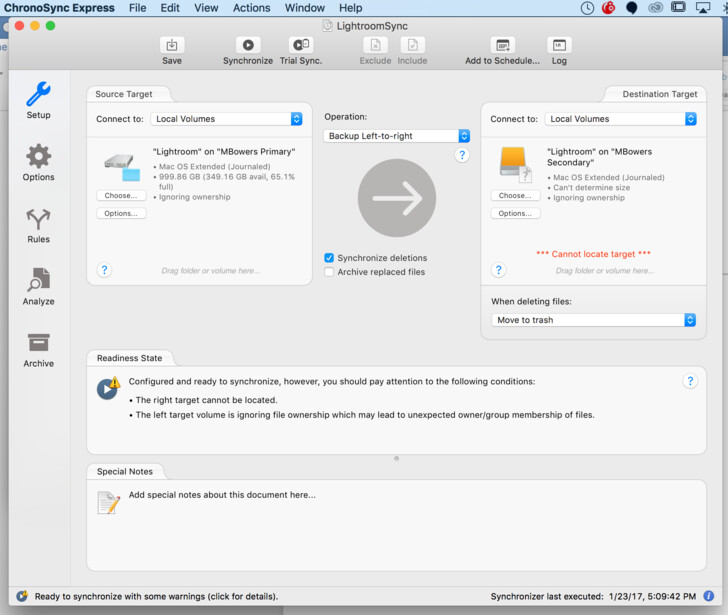Image resolution: width=728 pixels, height=615 pixels.
Task: Click Choose... button for destination target
Action: [x=515, y=195]
